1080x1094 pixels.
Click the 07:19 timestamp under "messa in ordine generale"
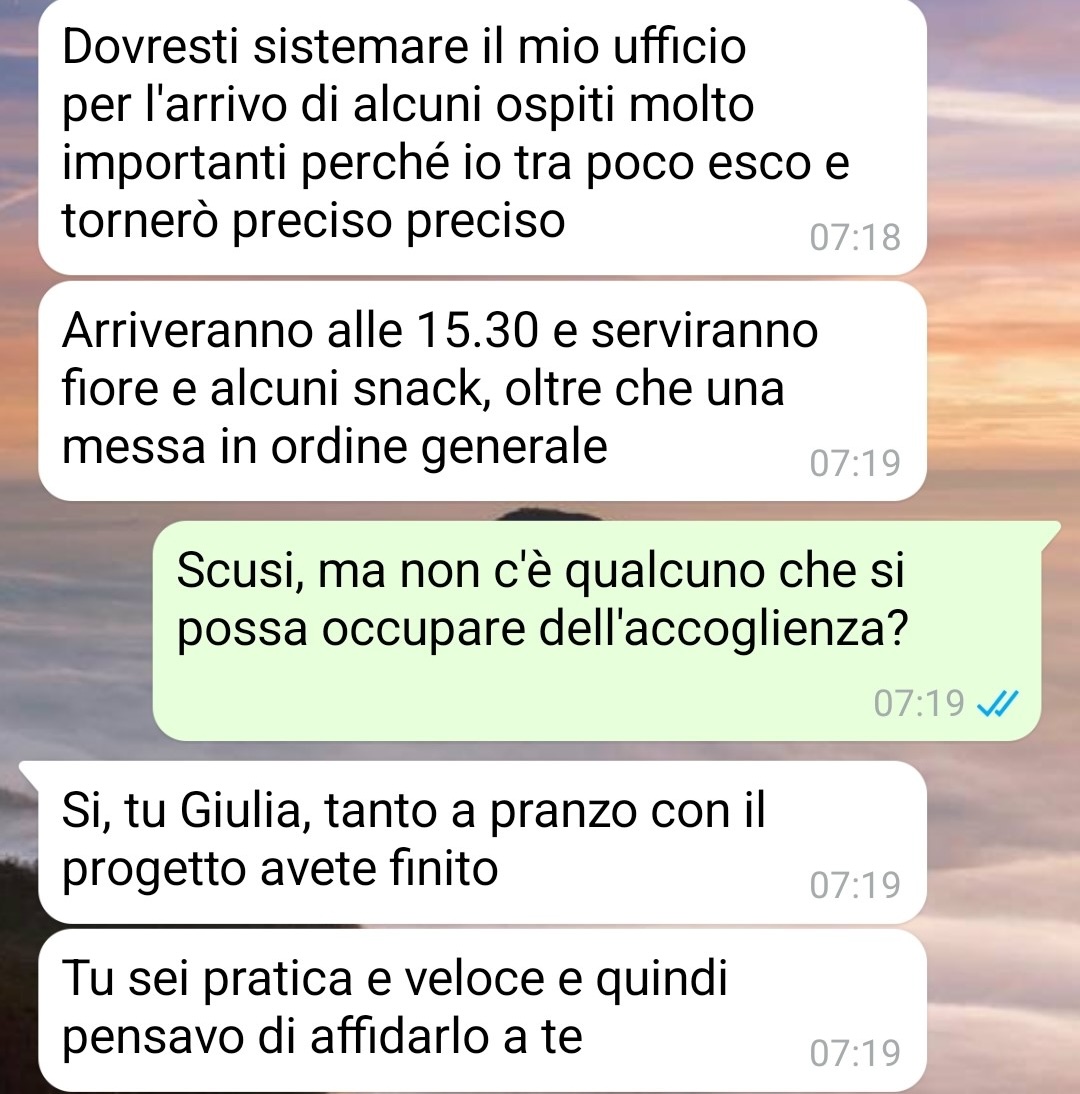point(855,463)
